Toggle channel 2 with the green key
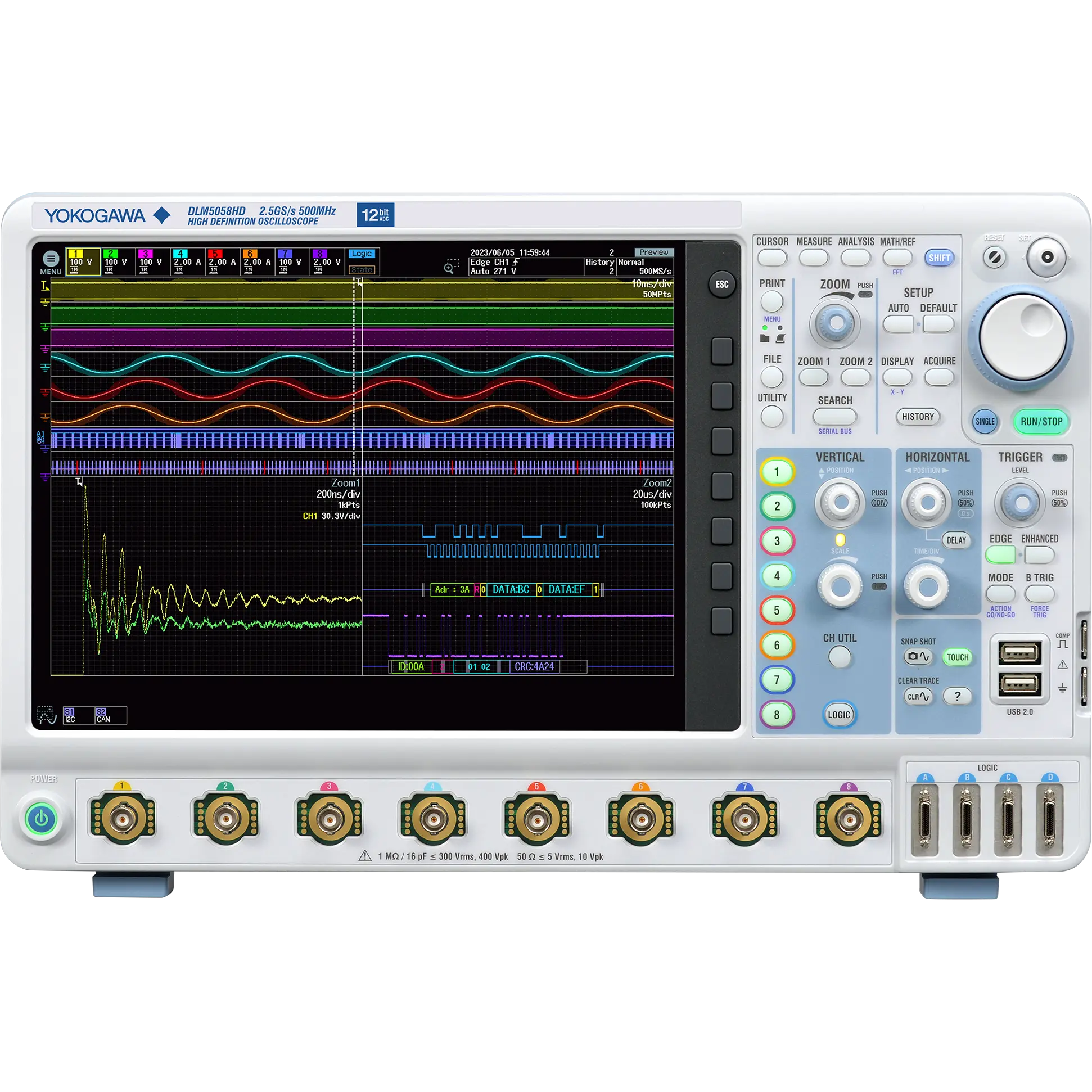 point(777,507)
